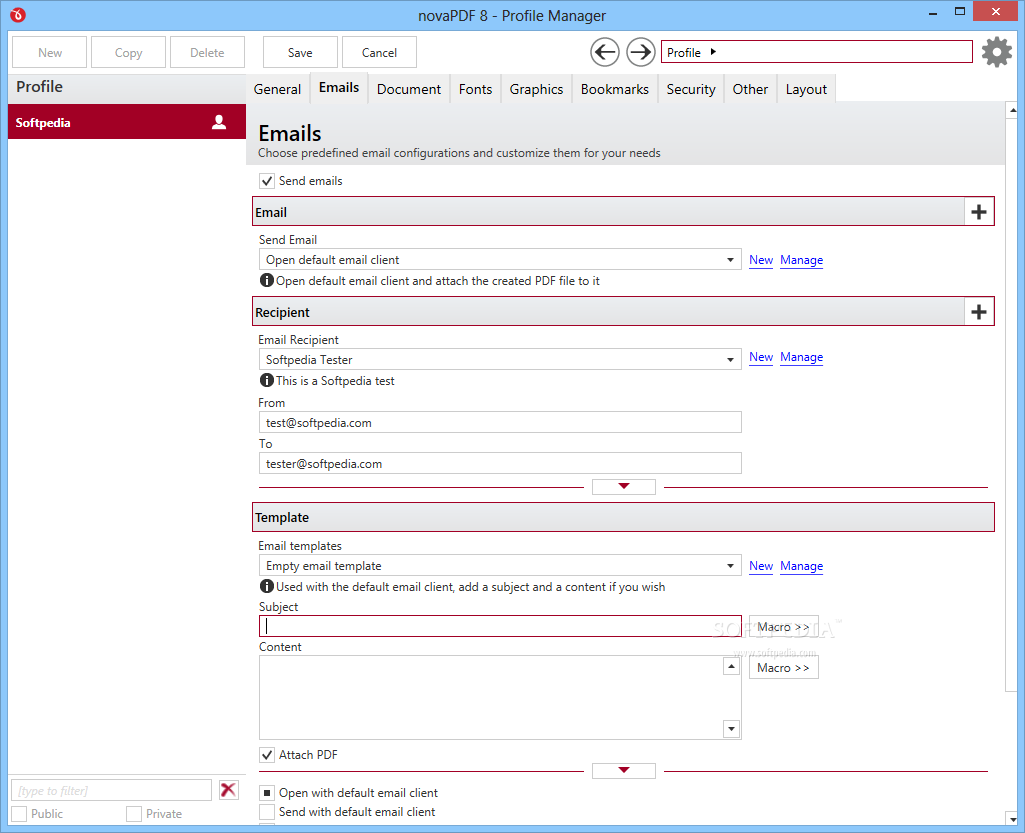Click Manage link beside Send Email
This screenshot has width=1025, height=833.
pos(801,260)
